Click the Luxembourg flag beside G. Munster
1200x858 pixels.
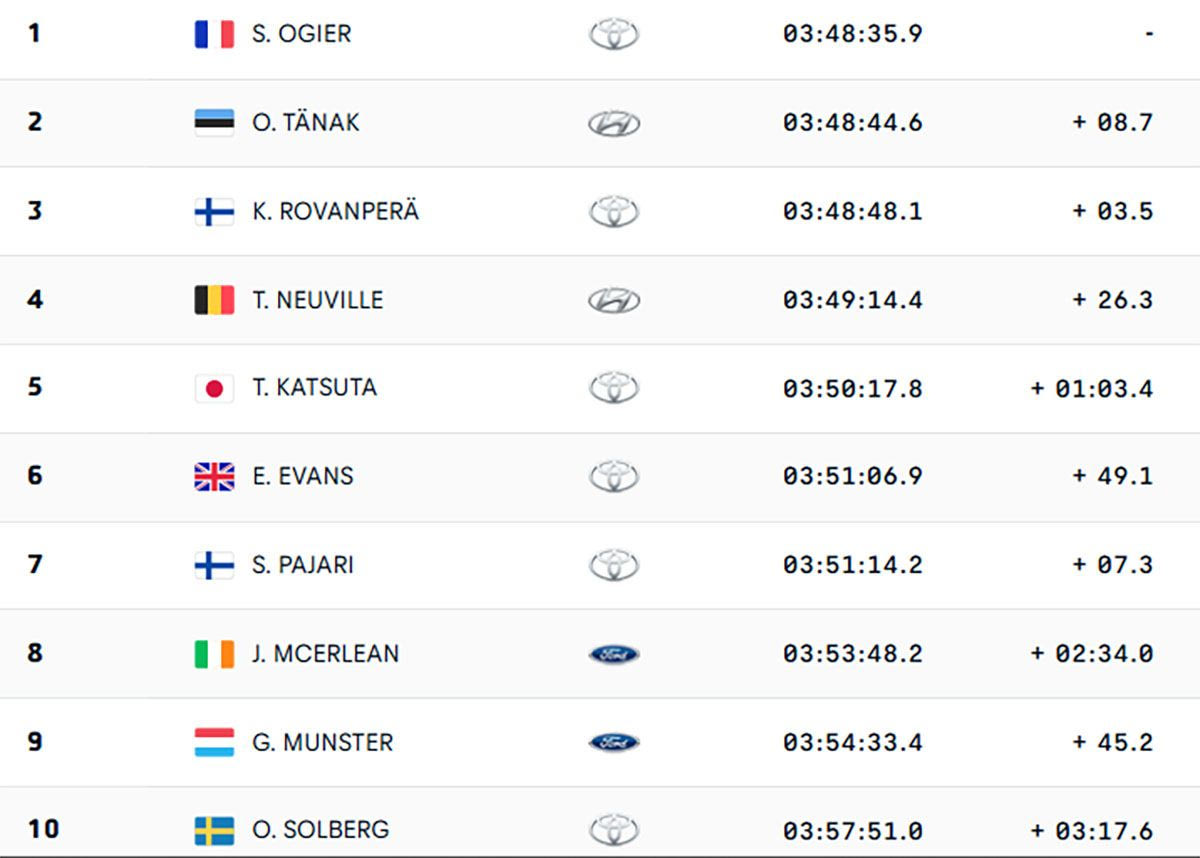click(x=214, y=742)
